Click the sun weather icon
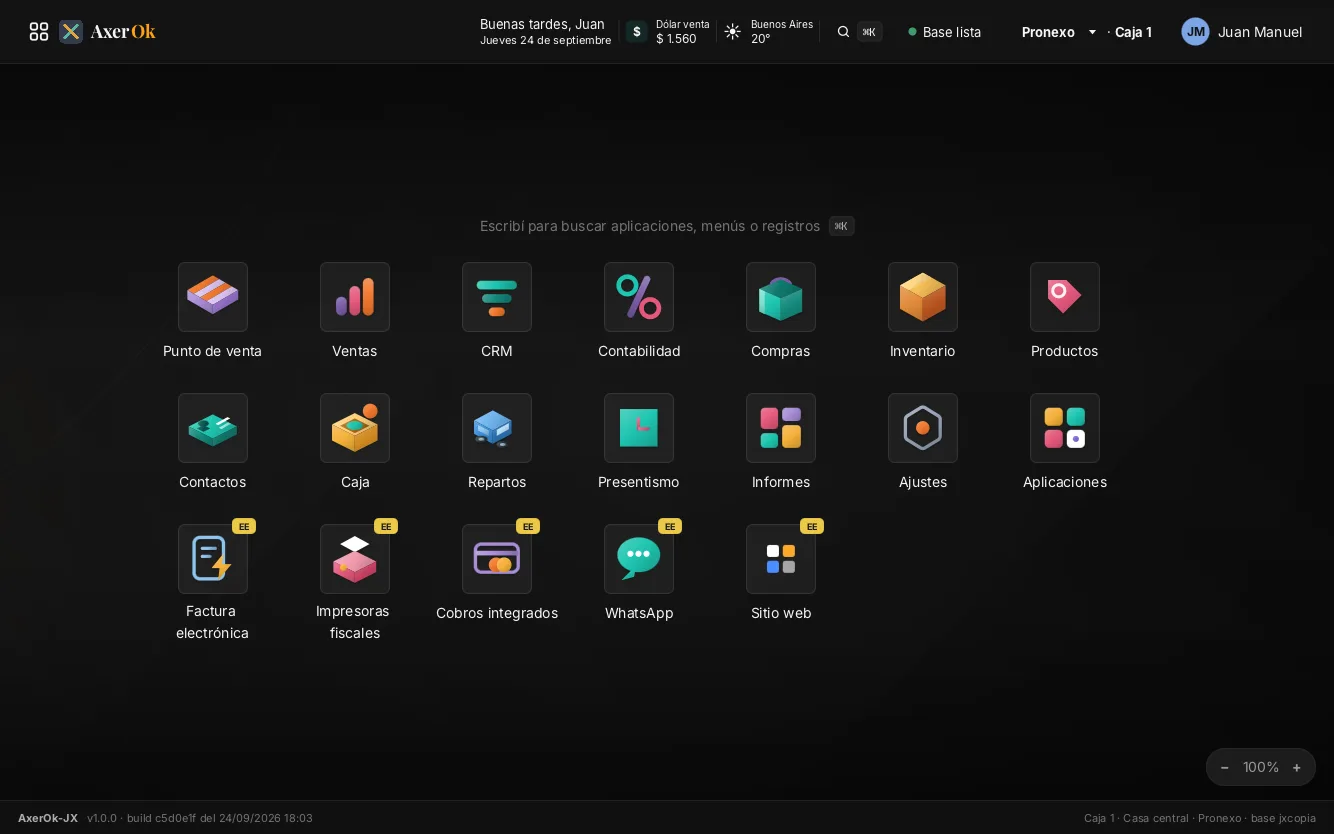This screenshot has width=1334, height=834. 733,32
